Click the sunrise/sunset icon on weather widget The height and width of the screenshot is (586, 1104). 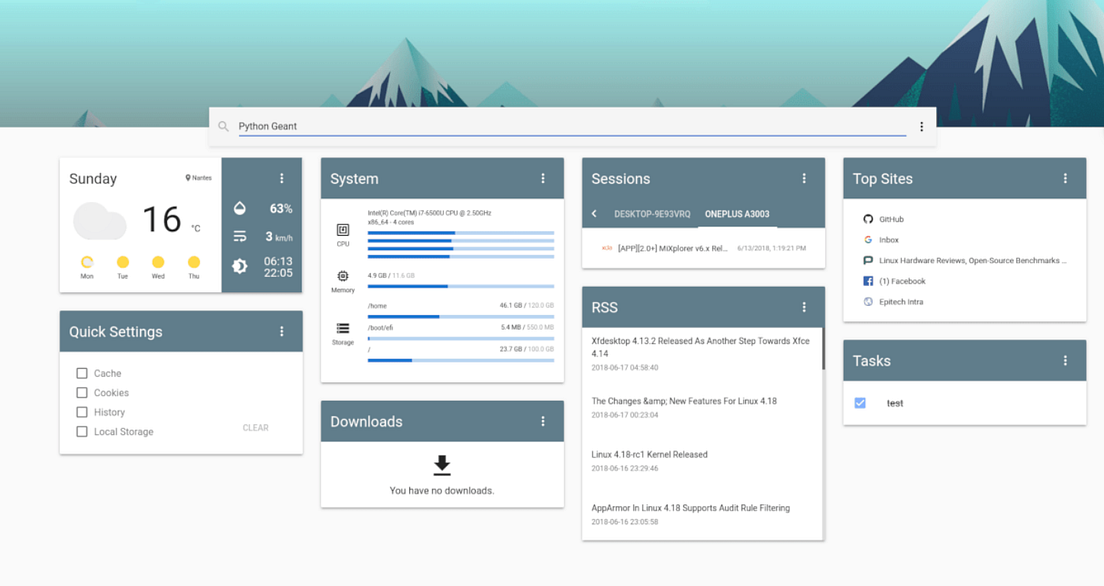pos(240,267)
